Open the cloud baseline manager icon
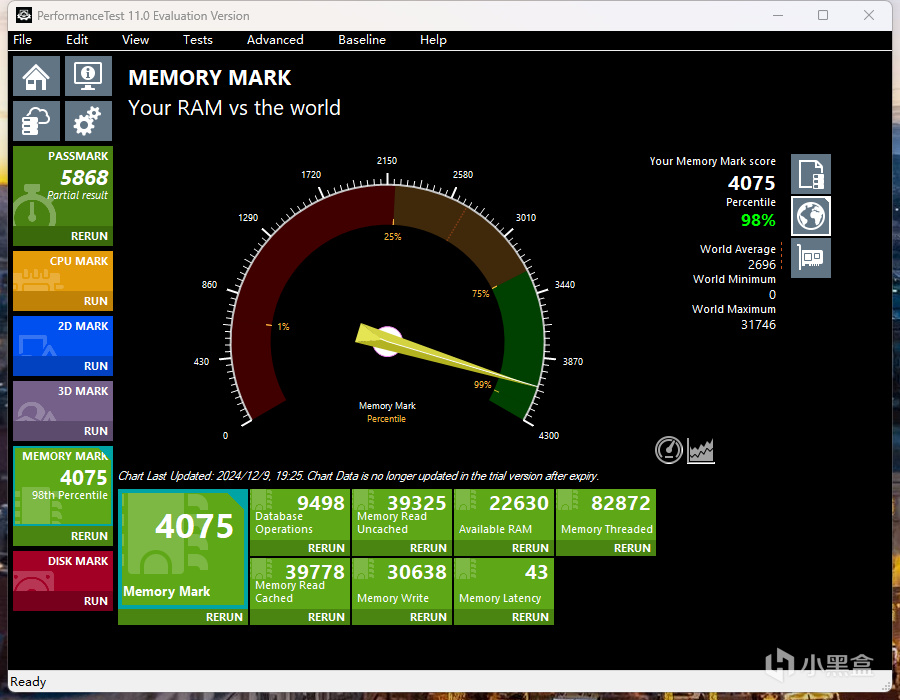900x700 pixels. tap(36, 121)
